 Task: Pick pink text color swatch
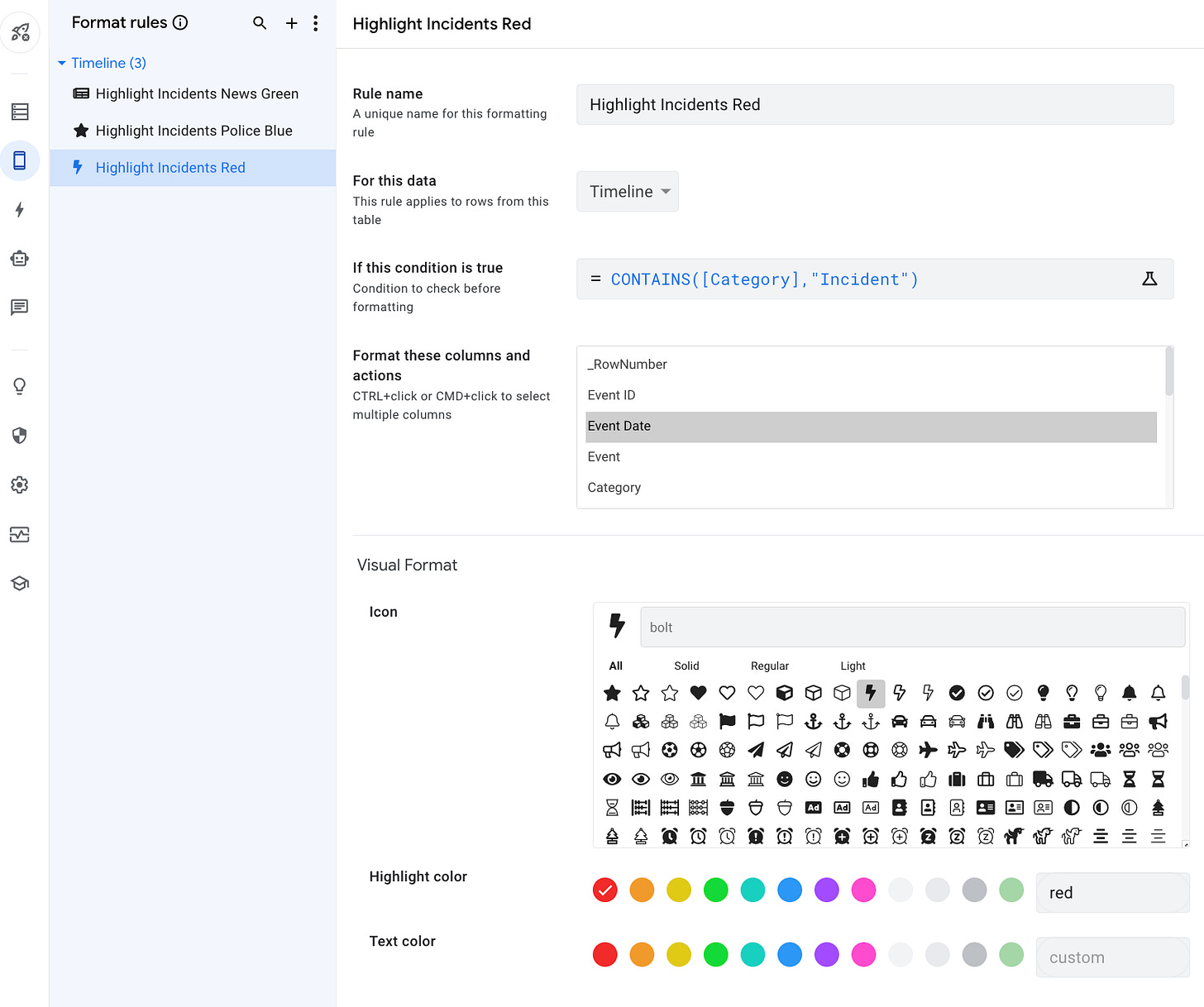tap(863, 954)
